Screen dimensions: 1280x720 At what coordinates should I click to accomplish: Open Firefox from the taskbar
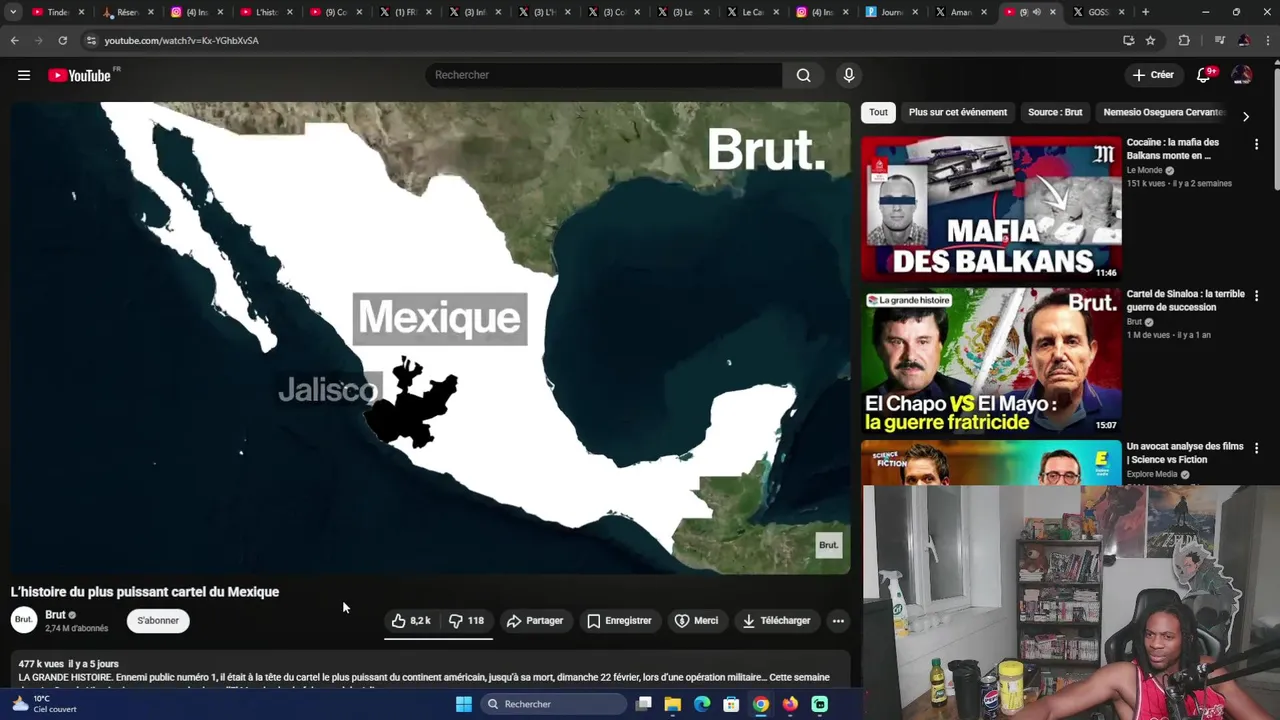[790, 704]
